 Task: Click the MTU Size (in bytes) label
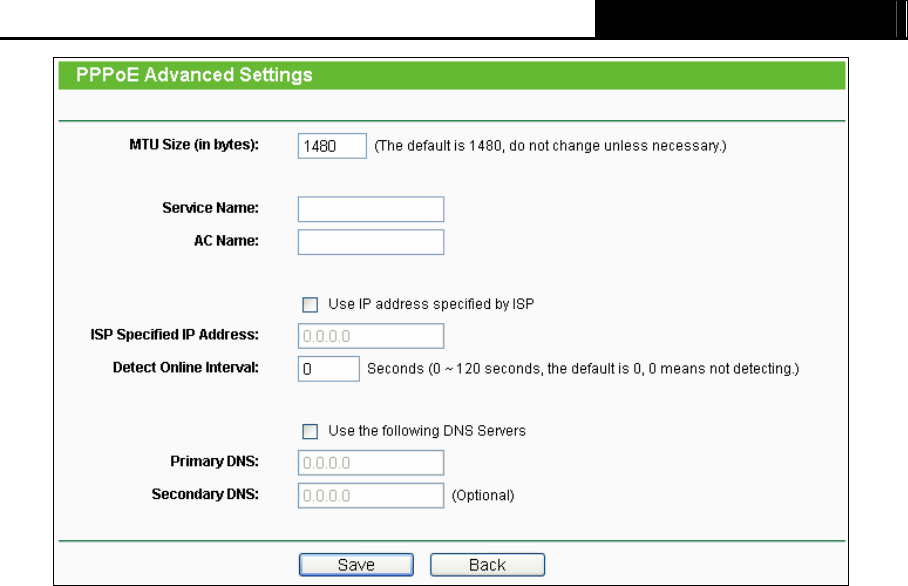point(194,145)
